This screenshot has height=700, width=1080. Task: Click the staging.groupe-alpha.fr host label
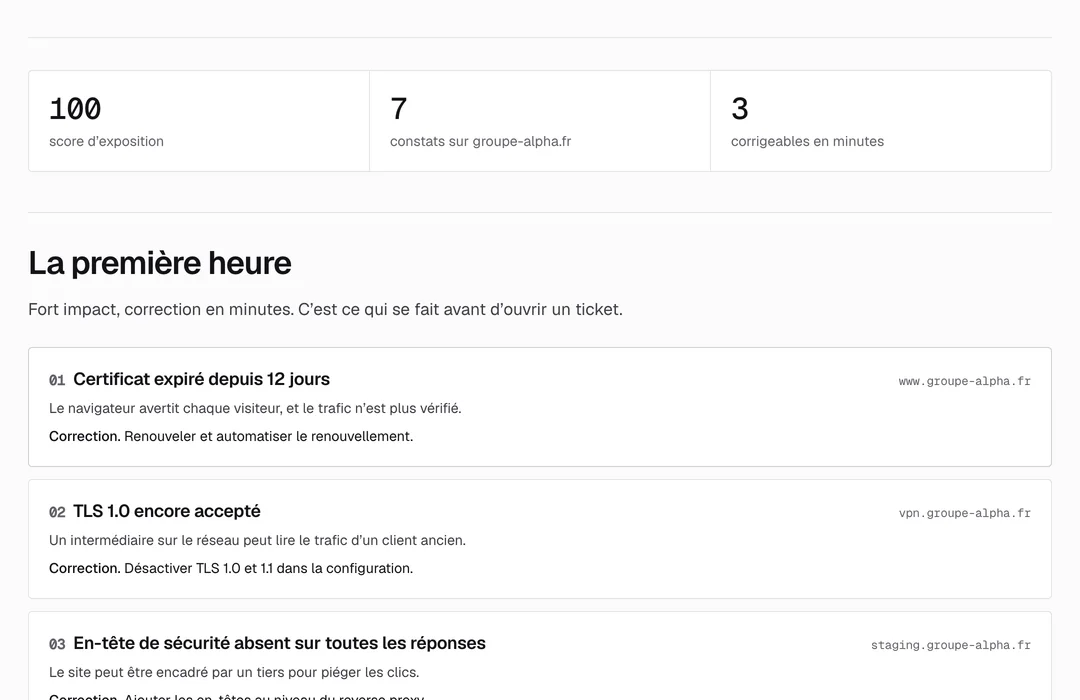click(951, 645)
